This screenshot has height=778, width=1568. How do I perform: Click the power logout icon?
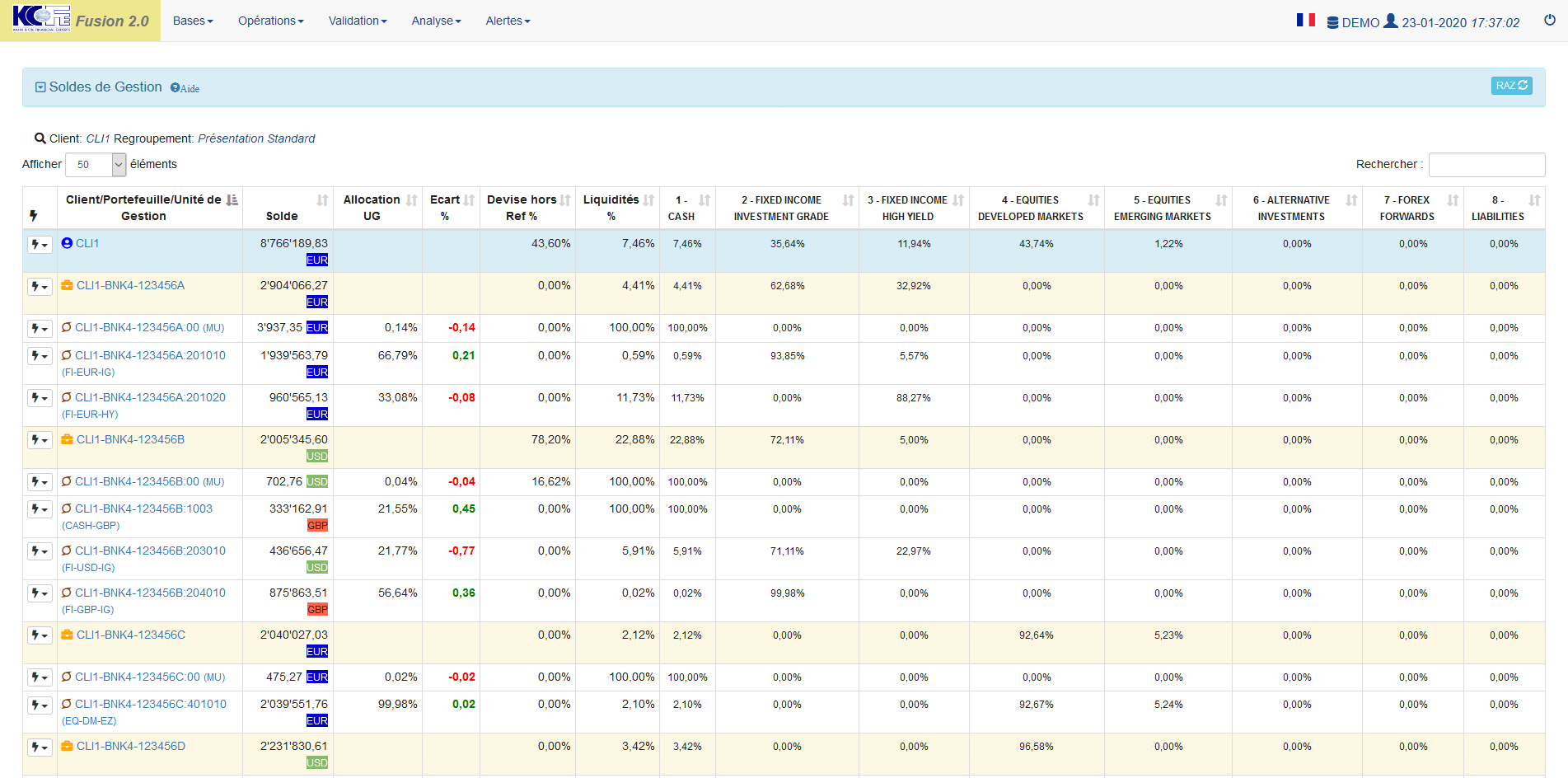(x=1549, y=21)
